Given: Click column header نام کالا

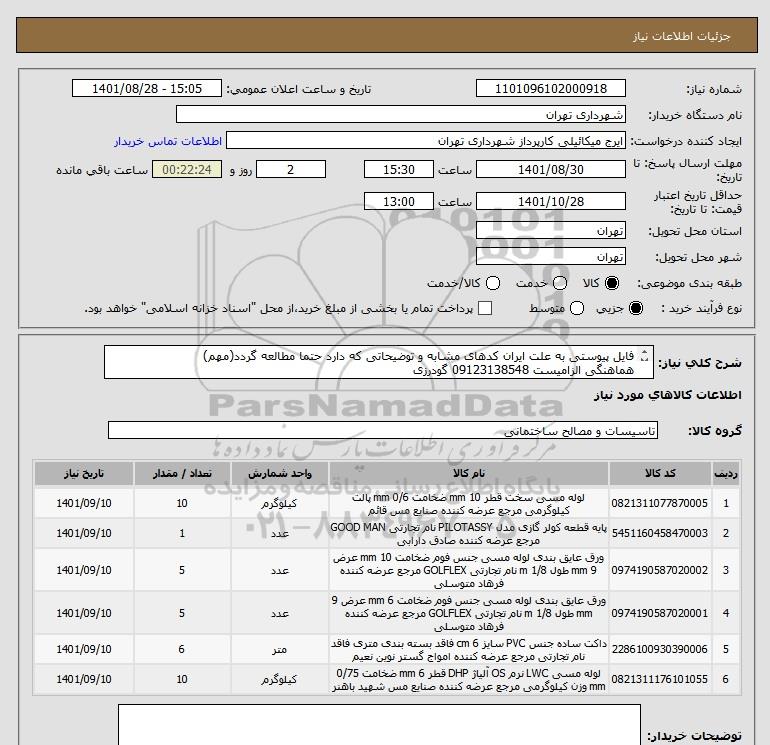Looking at the screenshot, I should tap(468, 473).
